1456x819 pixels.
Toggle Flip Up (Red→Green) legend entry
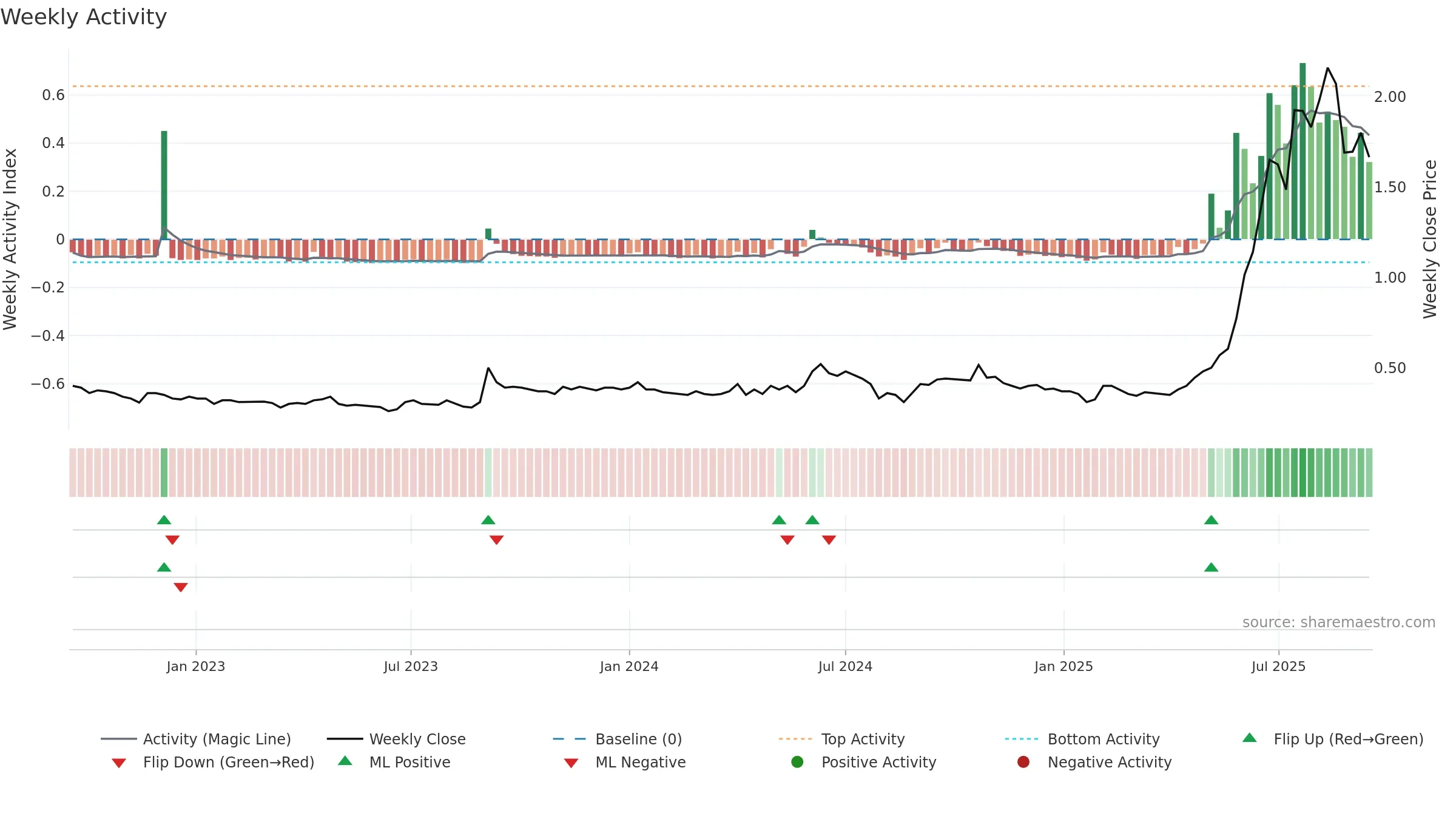click(1332, 739)
